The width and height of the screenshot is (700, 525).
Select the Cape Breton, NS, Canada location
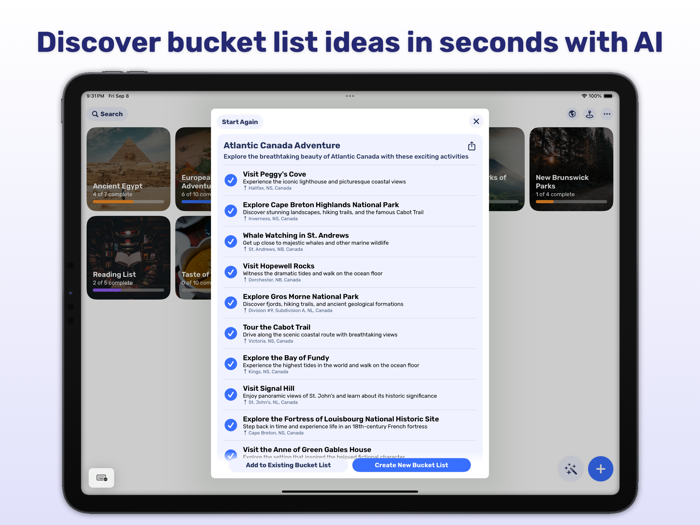[273, 433]
